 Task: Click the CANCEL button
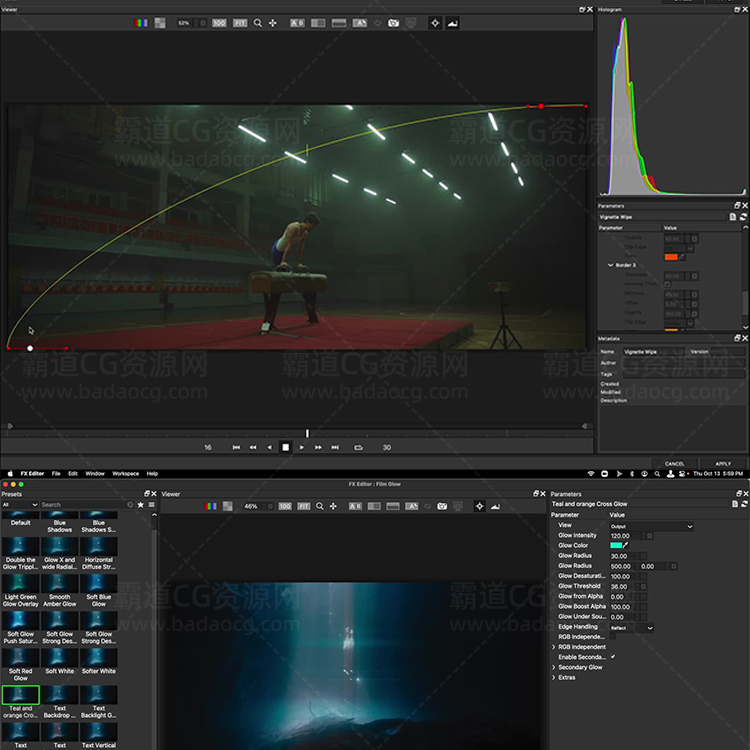click(x=675, y=464)
